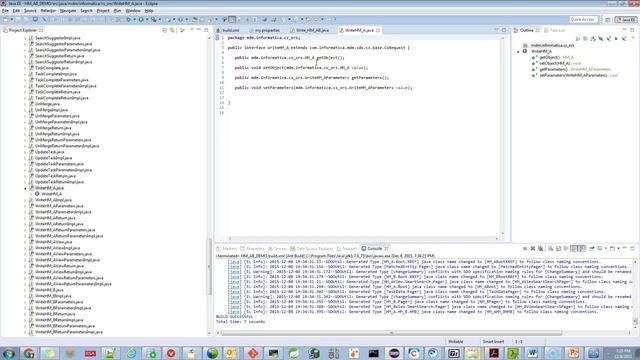Select WriteHM_AView.java in Project Explorer
Image resolution: width=640 pixels, height=360 pixels.
coord(53,242)
